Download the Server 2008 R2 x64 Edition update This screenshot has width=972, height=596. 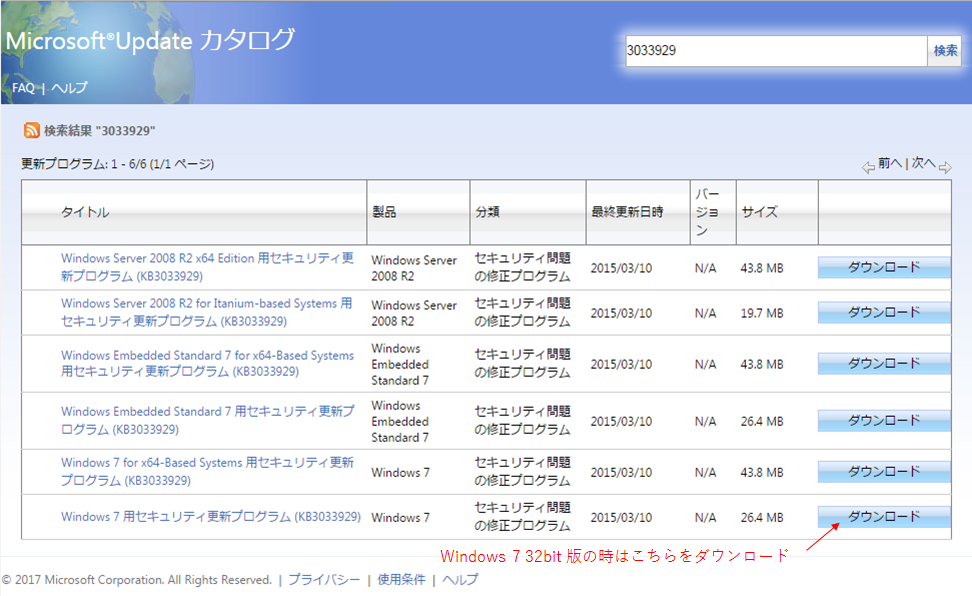tap(884, 267)
